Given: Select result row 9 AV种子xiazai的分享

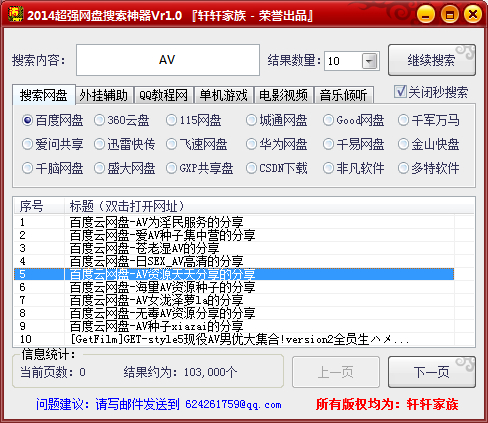Looking at the screenshot, I should coord(234,326).
